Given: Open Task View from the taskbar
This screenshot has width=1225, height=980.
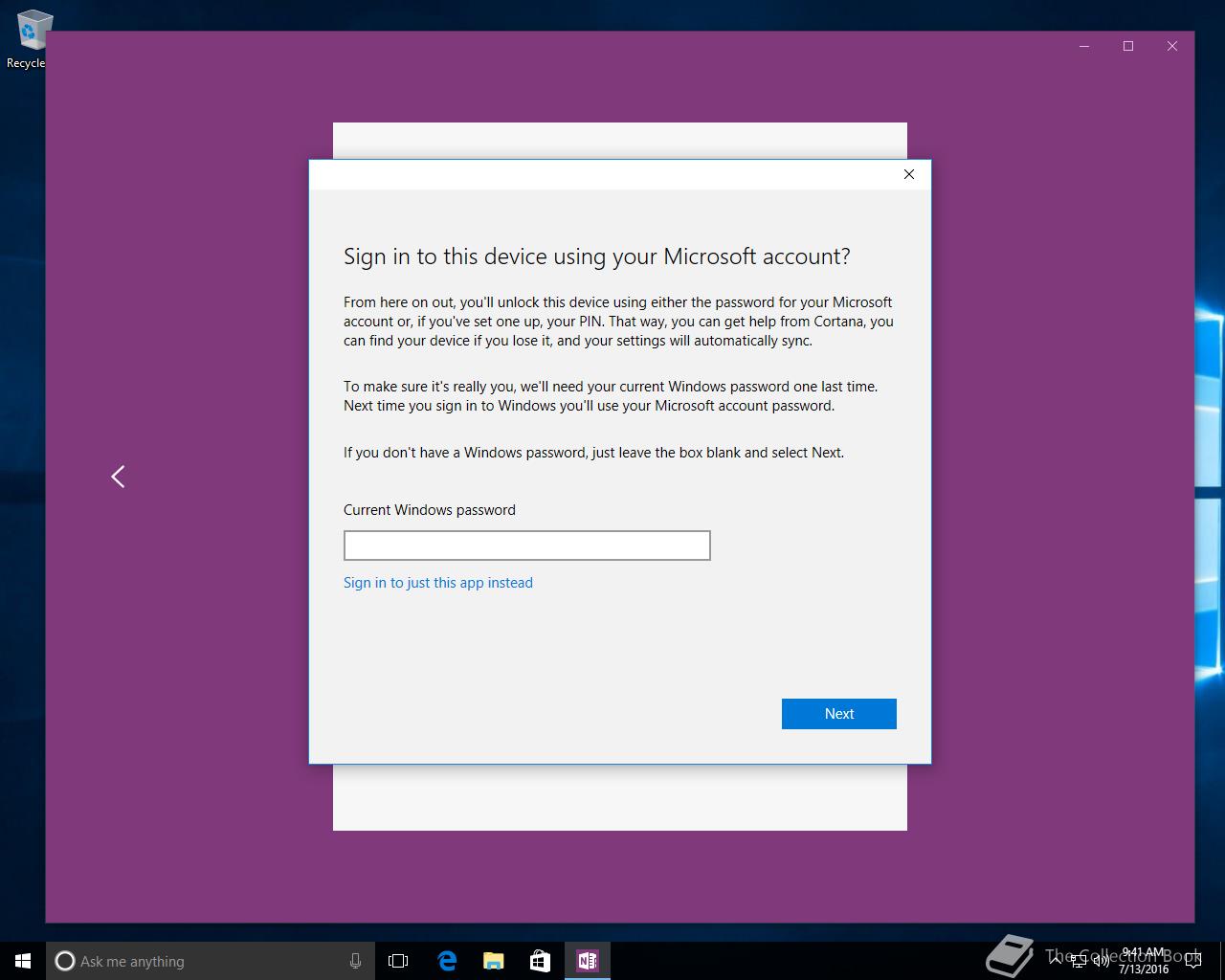Looking at the screenshot, I should pos(398,961).
